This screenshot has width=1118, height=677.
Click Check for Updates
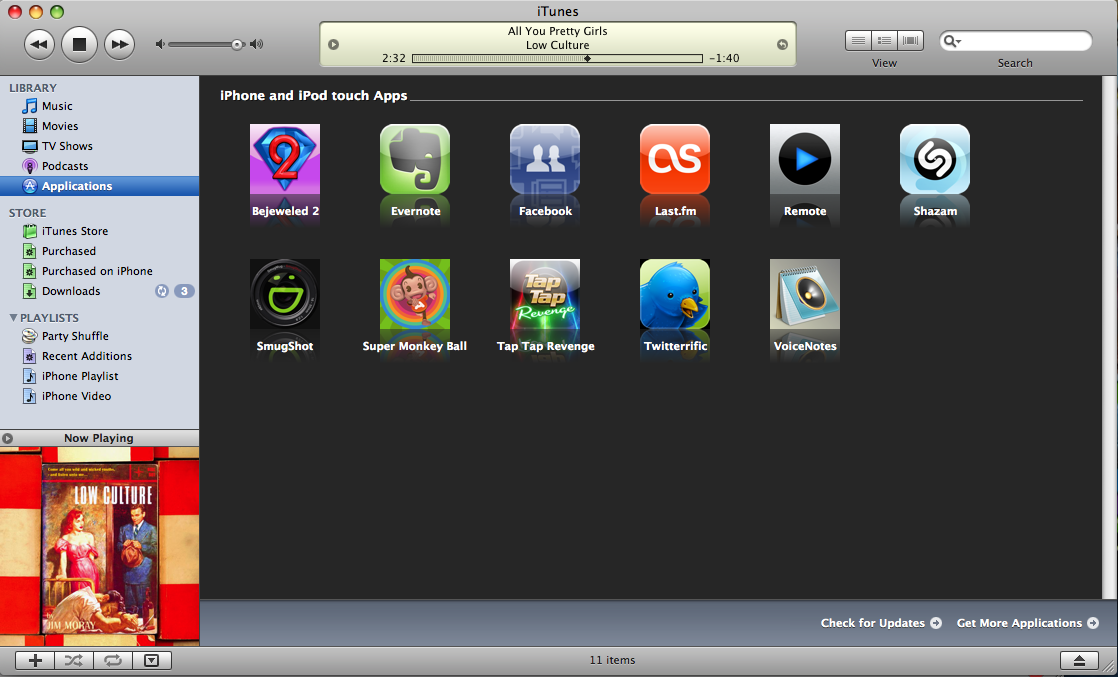pyautogui.click(x=881, y=623)
